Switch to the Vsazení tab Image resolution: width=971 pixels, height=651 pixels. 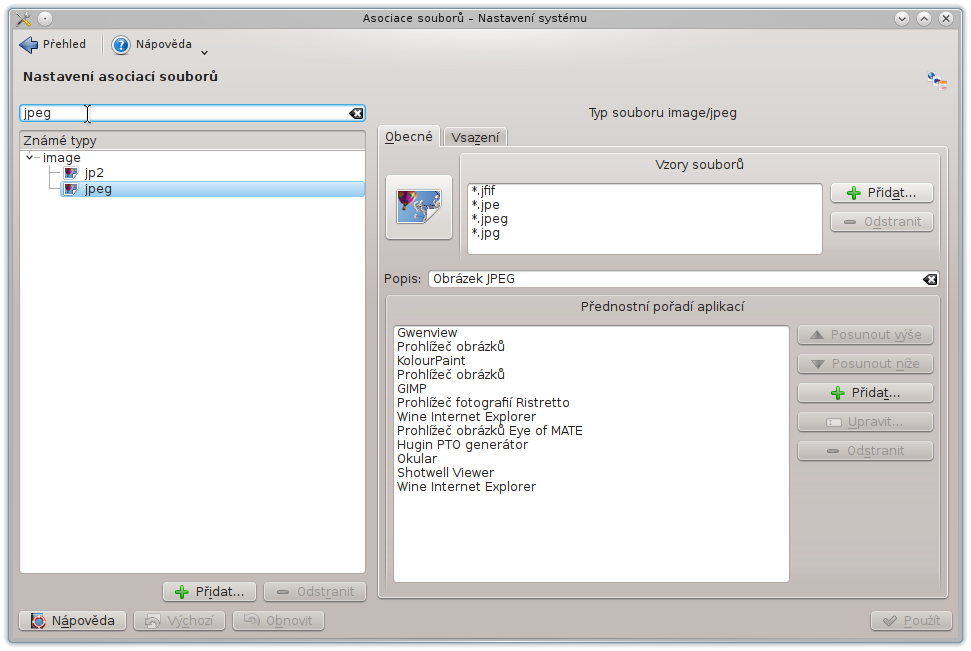click(x=475, y=138)
